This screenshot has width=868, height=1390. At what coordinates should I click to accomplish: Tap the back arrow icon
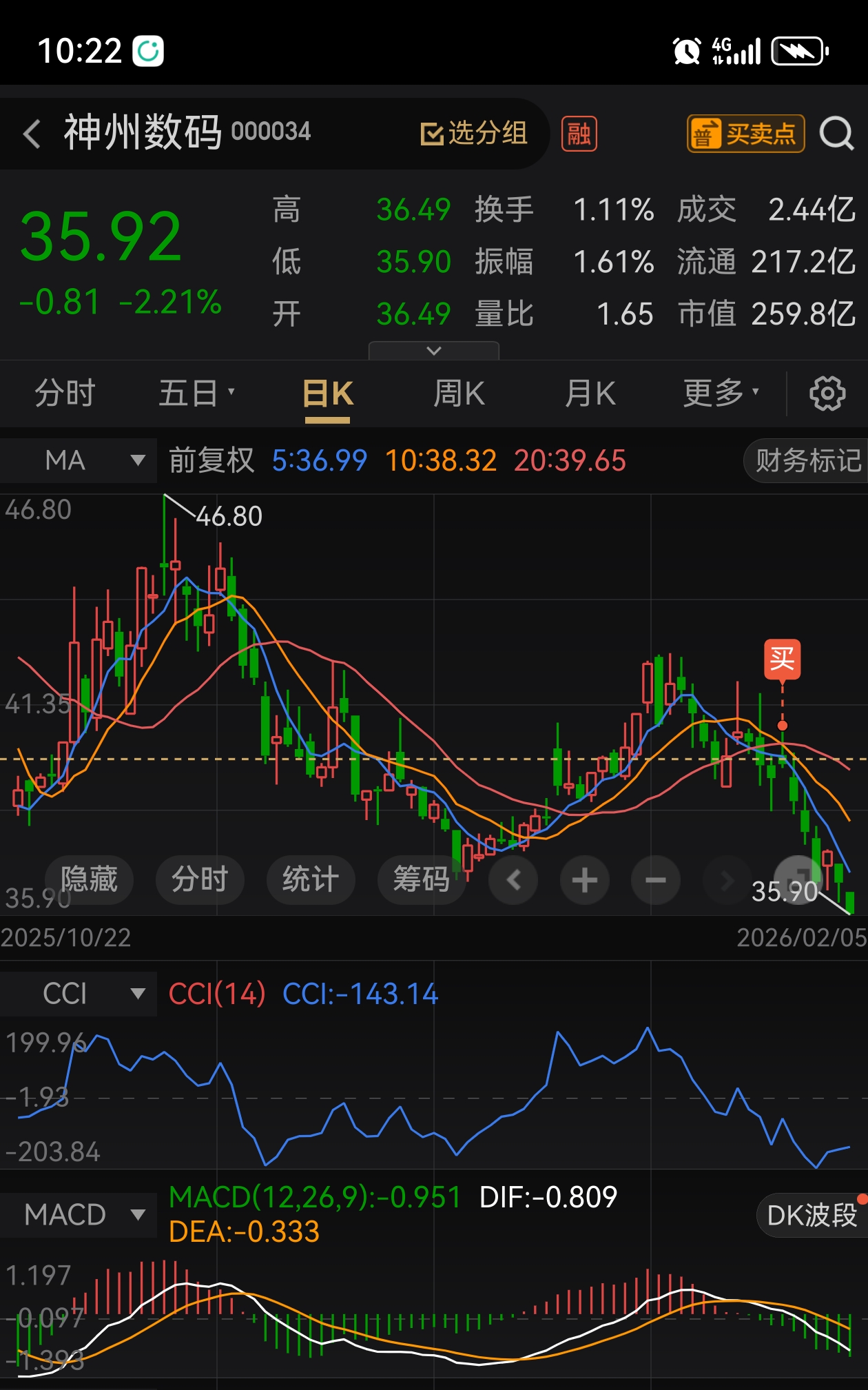point(32,133)
